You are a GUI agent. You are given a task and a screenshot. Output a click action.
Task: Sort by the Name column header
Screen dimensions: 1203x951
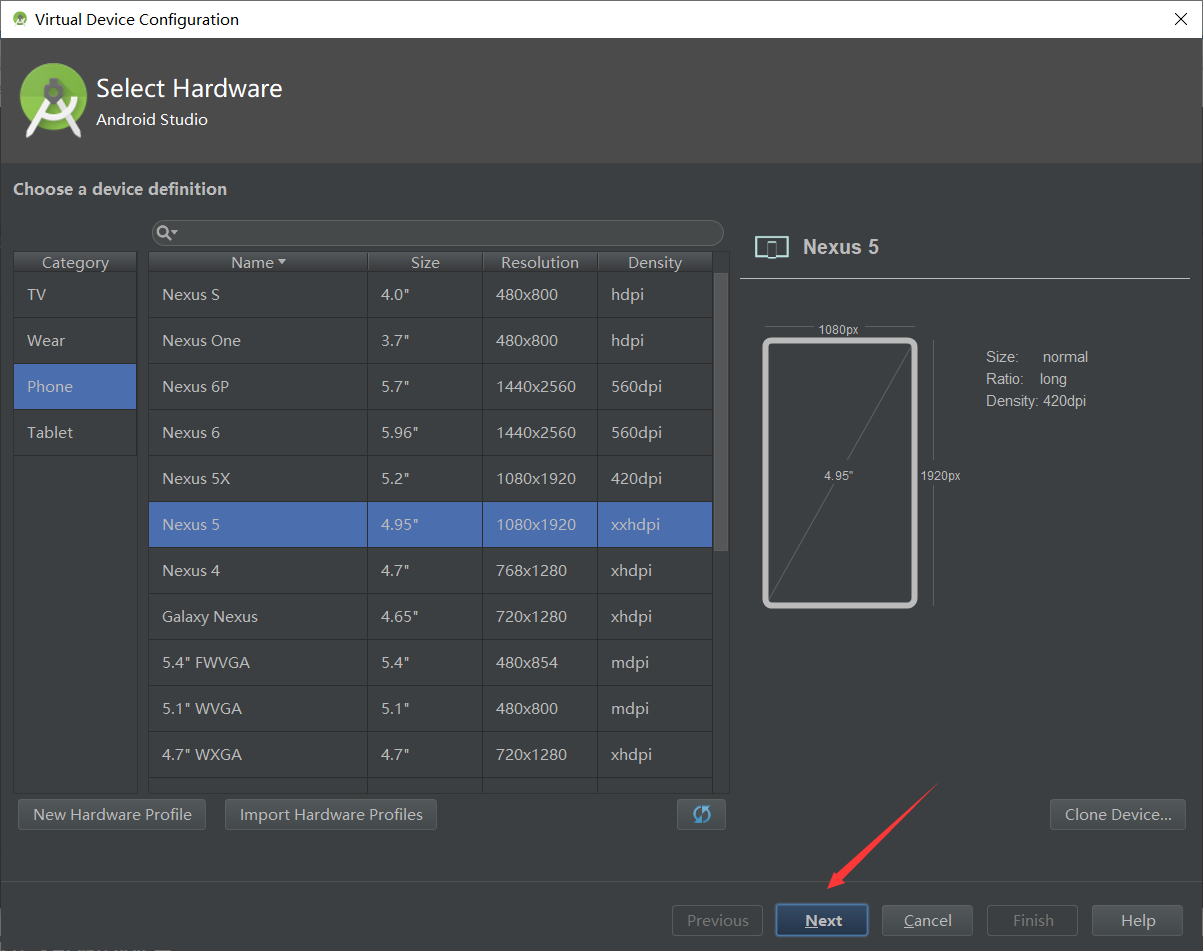pos(258,262)
